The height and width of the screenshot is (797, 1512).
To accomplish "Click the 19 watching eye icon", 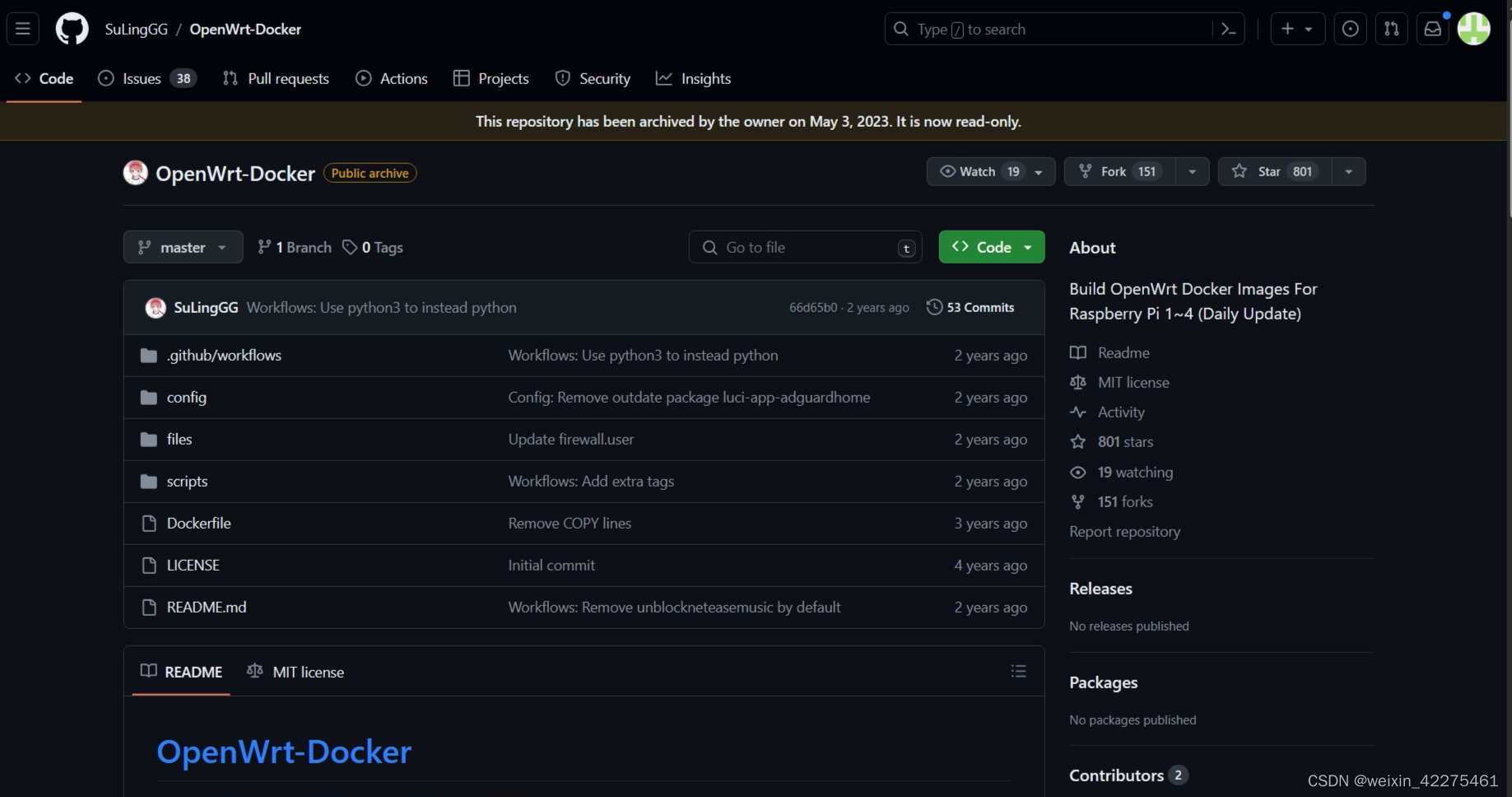I will click(1077, 473).
